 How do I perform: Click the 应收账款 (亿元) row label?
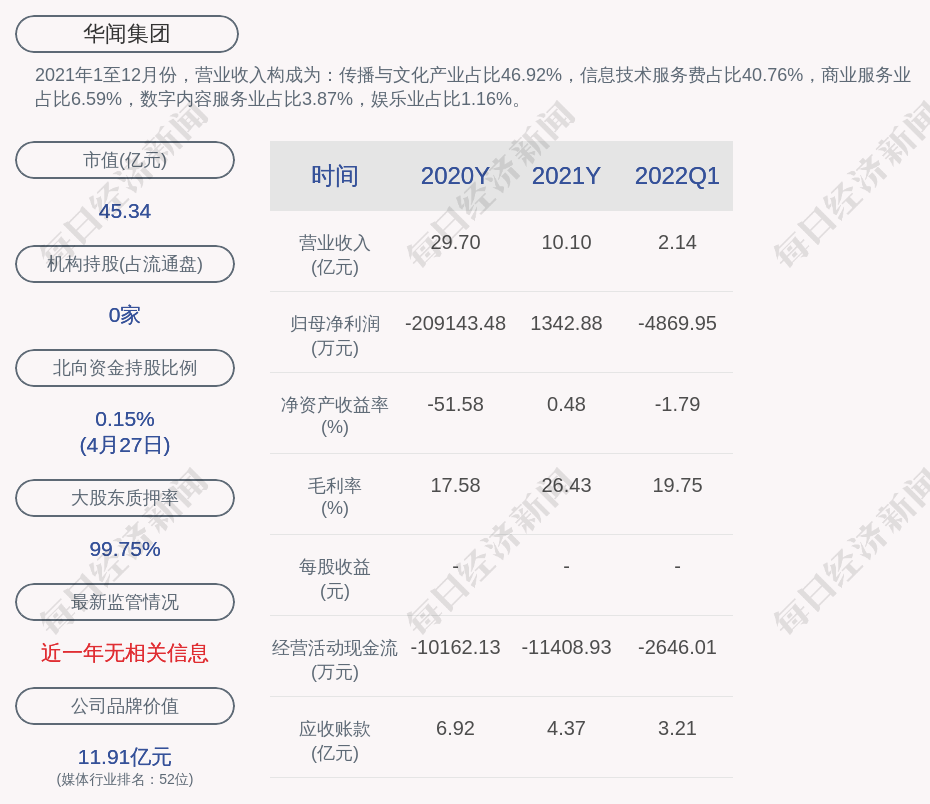click(335, 741)
